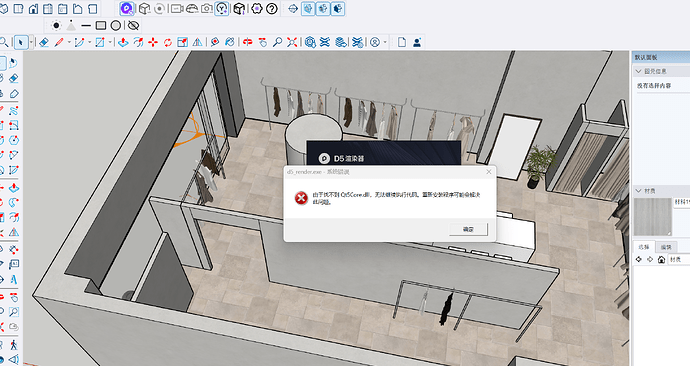
Task: Select Polygon tool in left toolbar
Action: coord(14,140)
